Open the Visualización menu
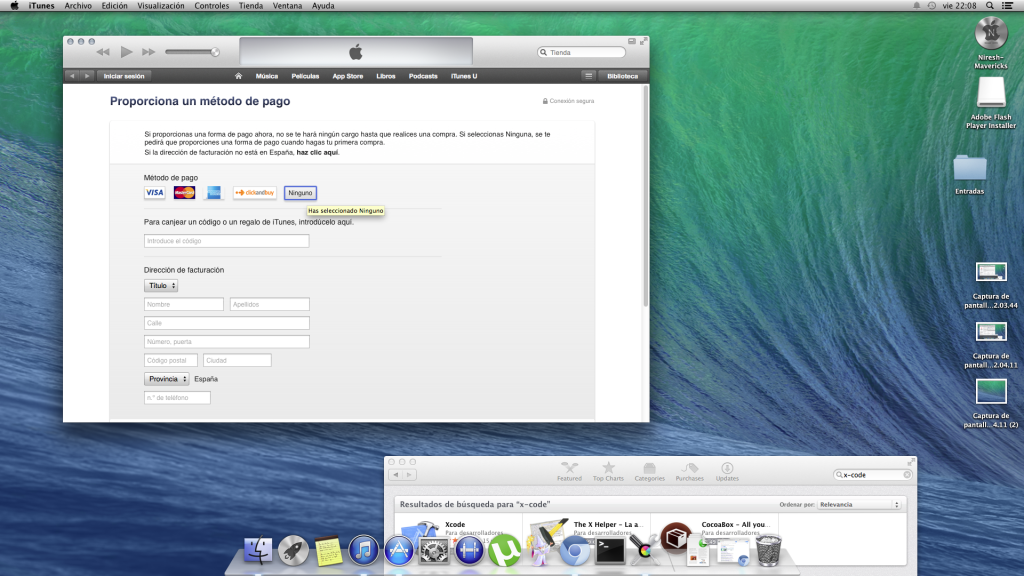The width and height of the screenshot is (1024, 576). click(161, 6)
